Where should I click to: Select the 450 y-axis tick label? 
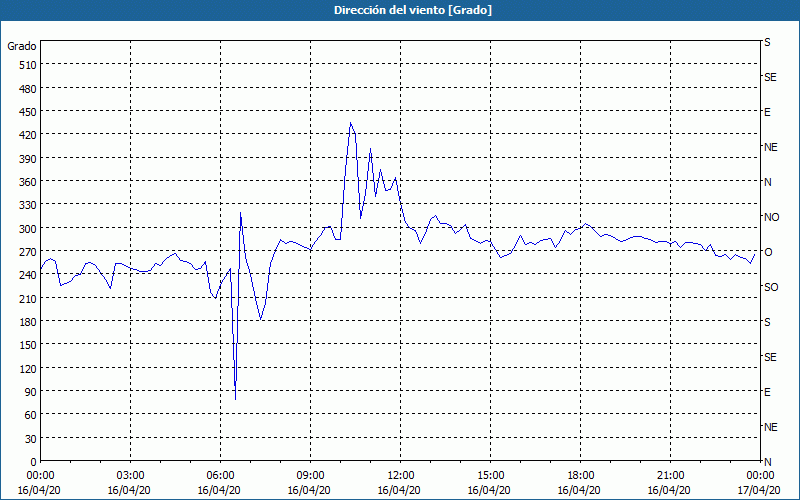point(29,112)
